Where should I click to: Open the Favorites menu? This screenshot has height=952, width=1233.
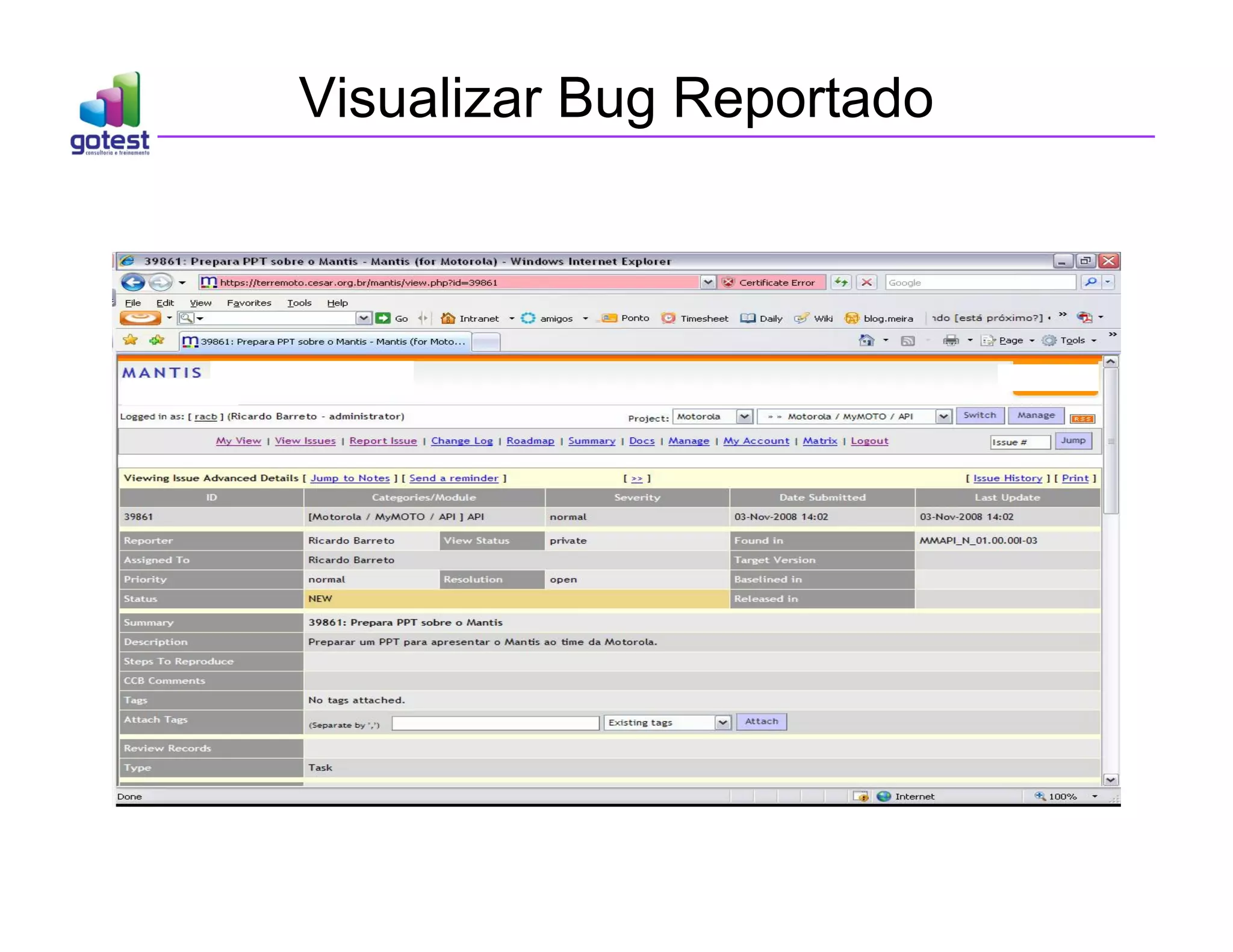249,303
